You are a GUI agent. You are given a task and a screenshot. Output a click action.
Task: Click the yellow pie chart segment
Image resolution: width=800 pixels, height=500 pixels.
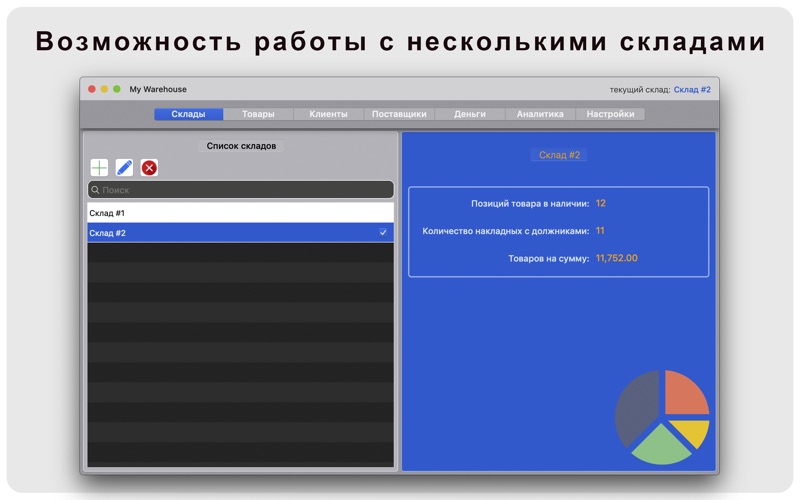[693, 432]
